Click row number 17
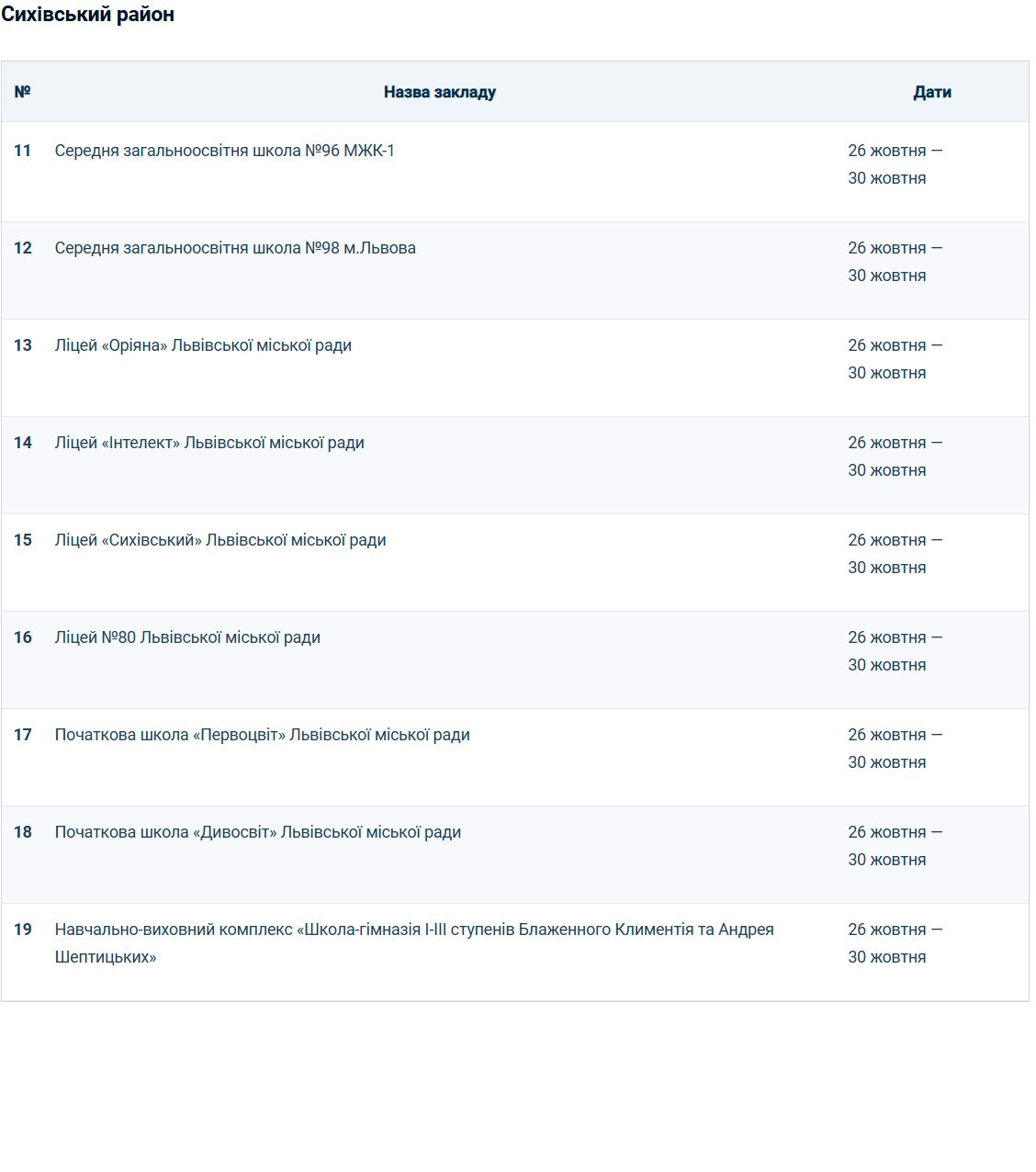The image size is (1036, 1172). coord(23,735)
